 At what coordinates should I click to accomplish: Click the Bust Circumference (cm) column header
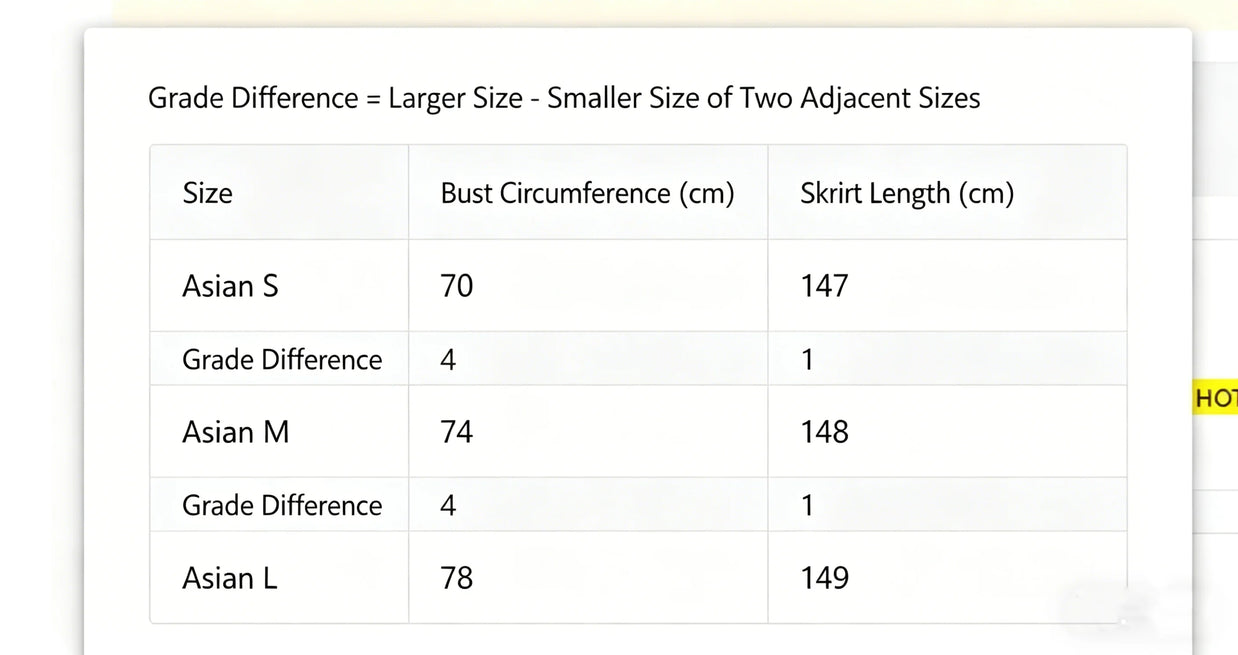point(588,193)
